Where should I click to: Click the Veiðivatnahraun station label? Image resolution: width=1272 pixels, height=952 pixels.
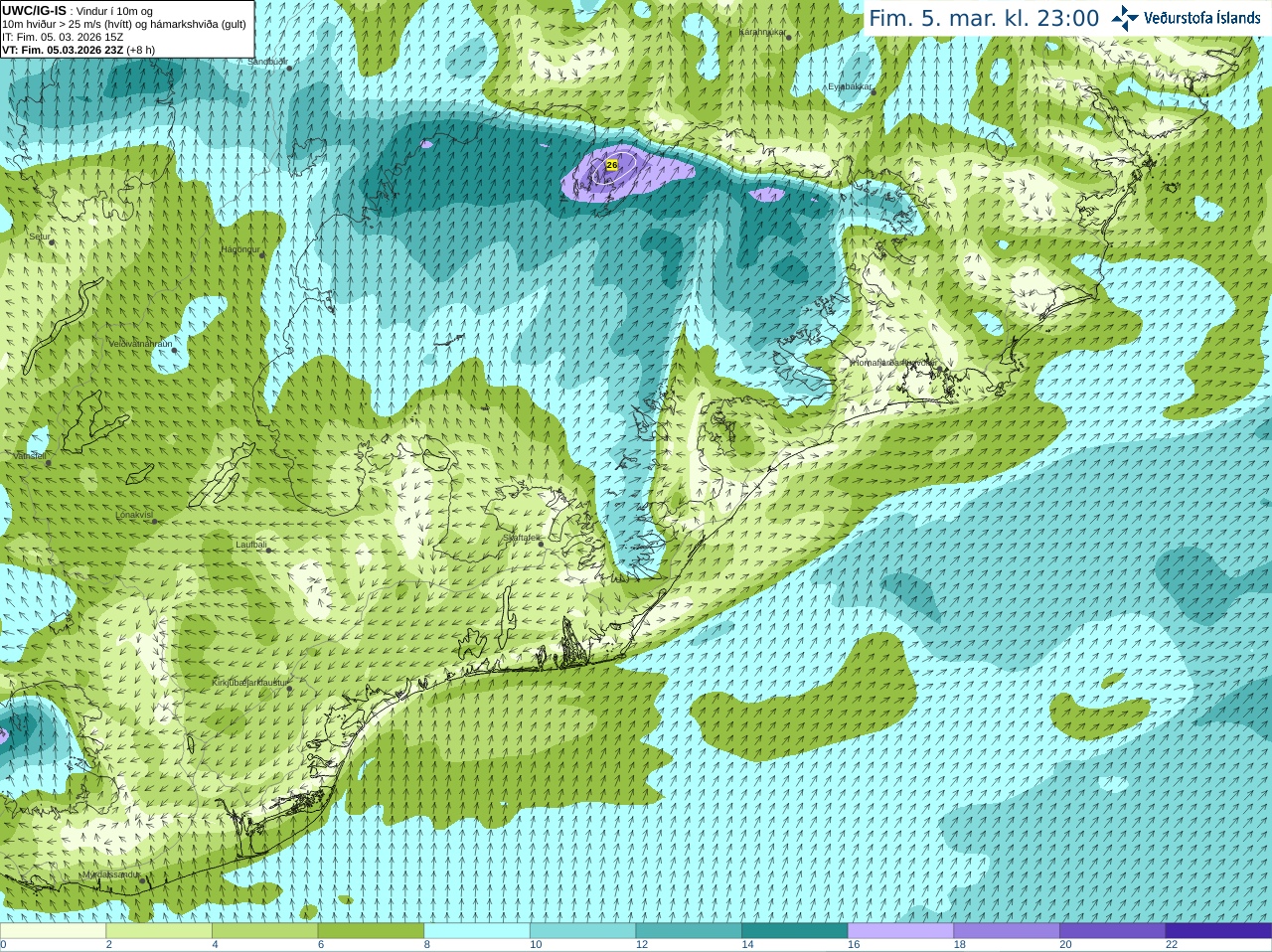click(x=140, y=343)
